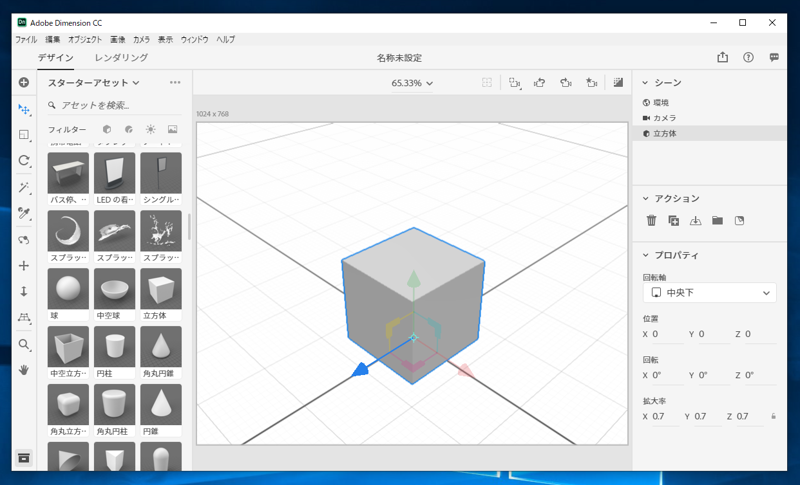
Task: Toggle the render preview icon
Action: [x=618, y=83]
